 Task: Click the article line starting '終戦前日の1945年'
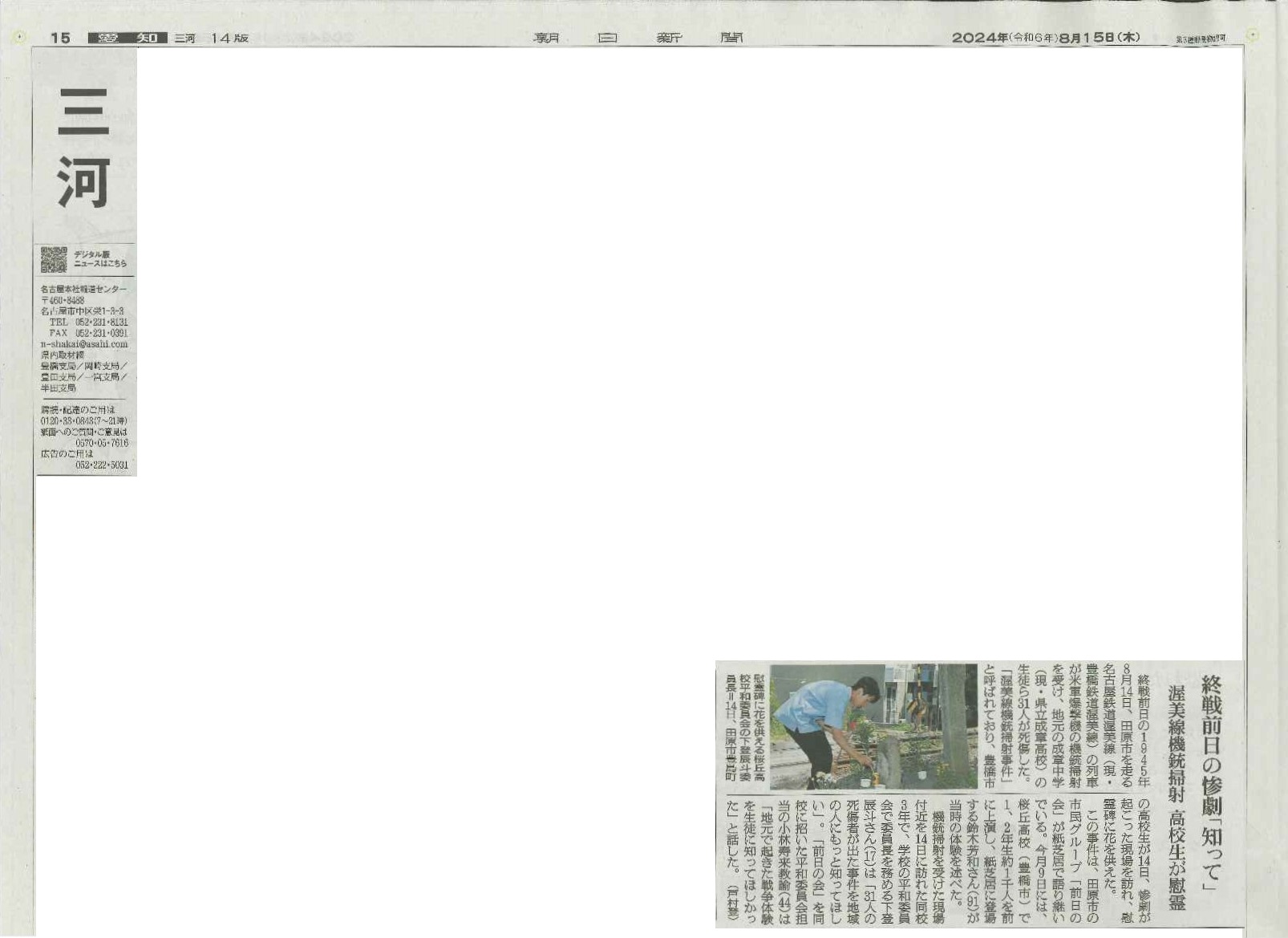(1144, 729)
